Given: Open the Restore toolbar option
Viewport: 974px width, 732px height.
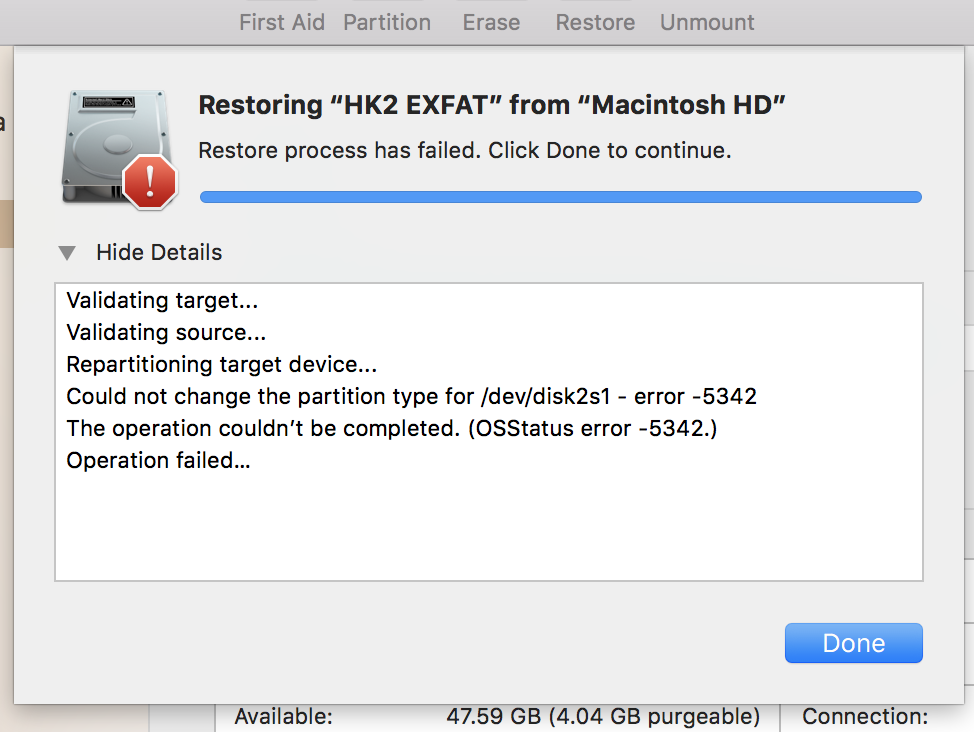Looking at the screenshot, I should pos(595,22).
